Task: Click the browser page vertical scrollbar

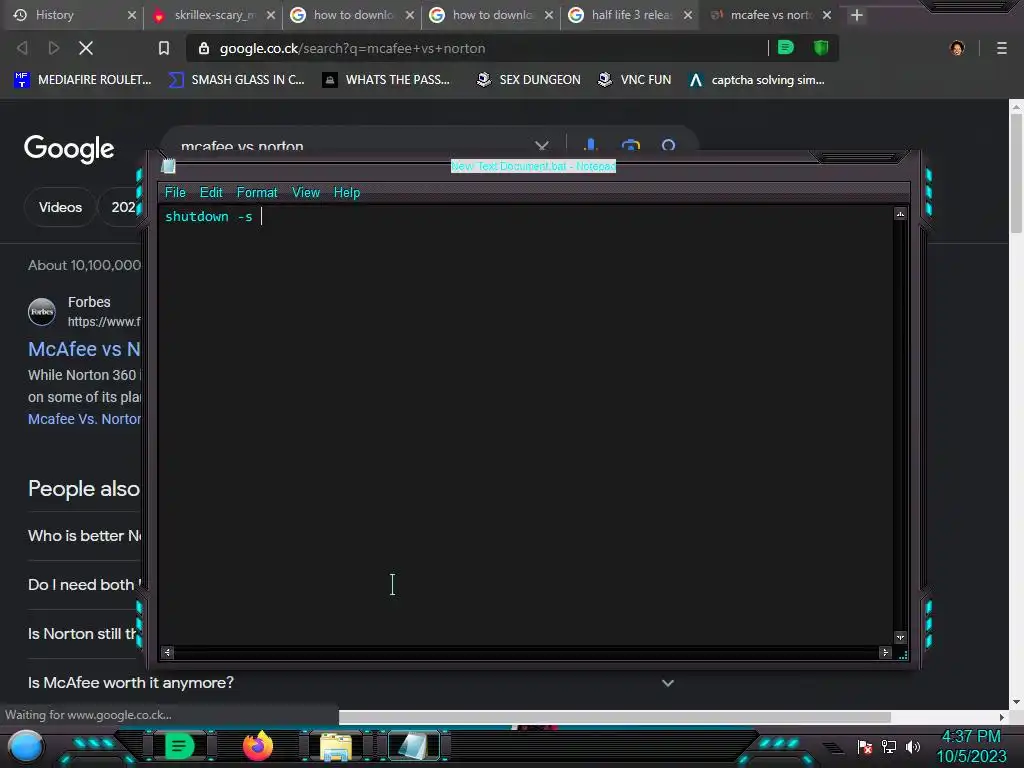Action: 1016,174
